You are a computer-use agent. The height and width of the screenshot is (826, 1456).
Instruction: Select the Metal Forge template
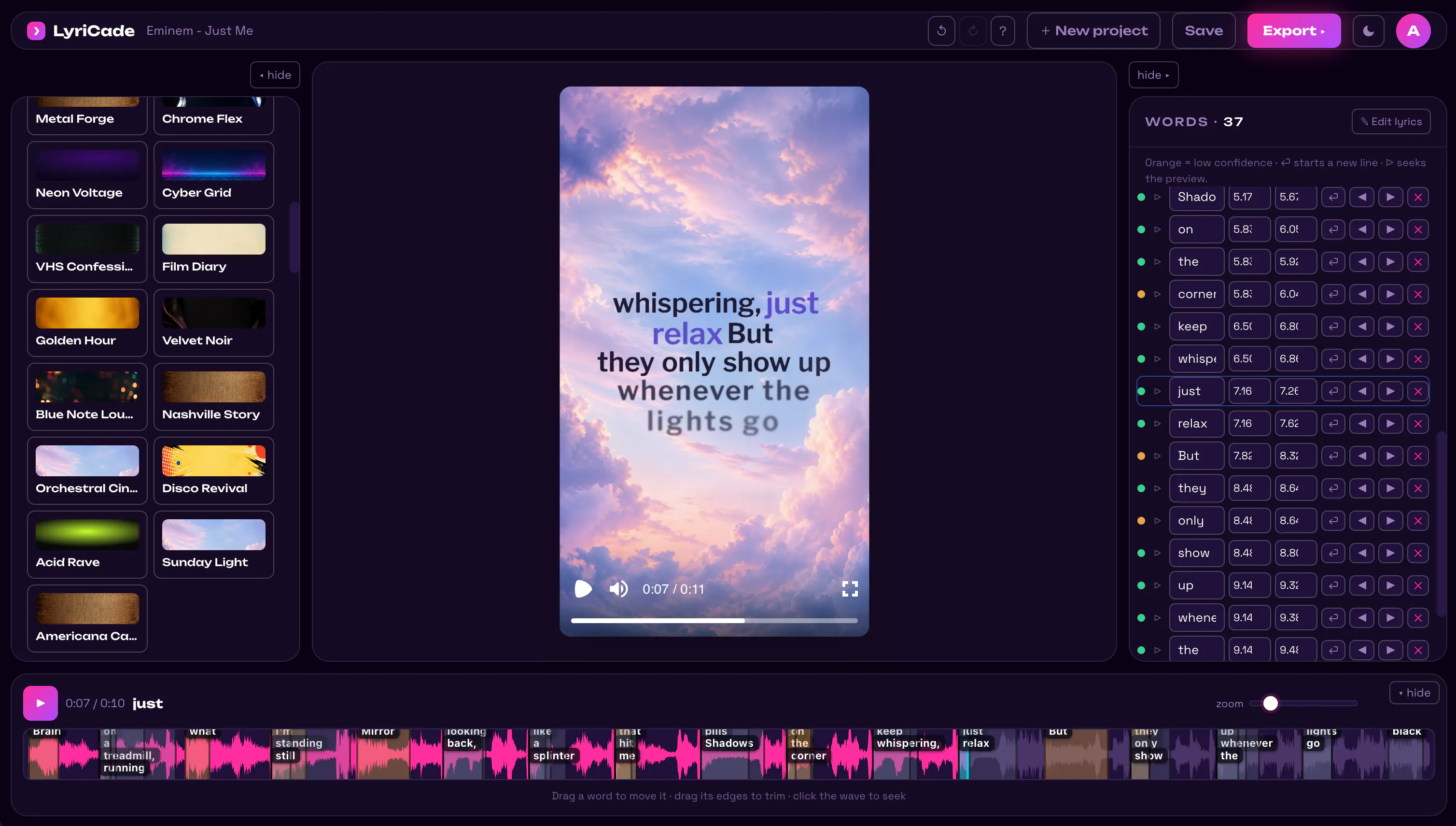click(x=87, y=115)
